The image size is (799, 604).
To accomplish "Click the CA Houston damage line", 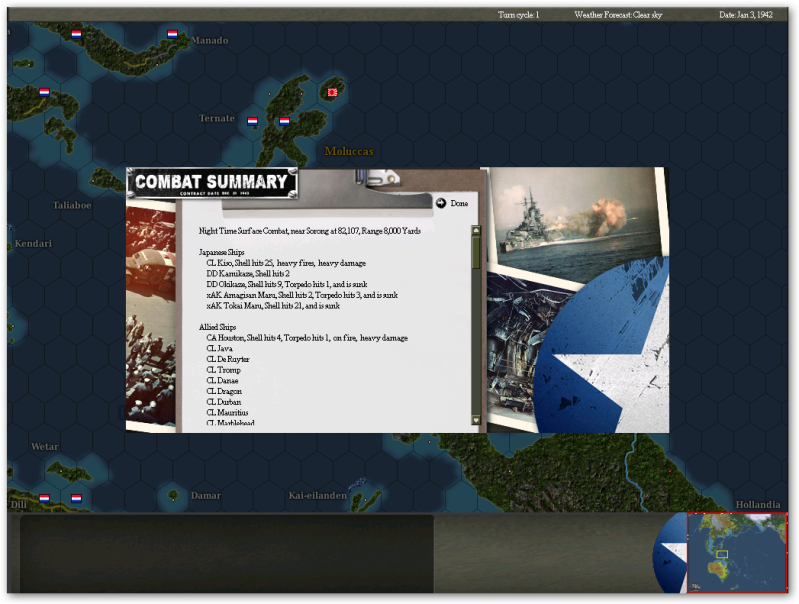I will pos(307,338).
